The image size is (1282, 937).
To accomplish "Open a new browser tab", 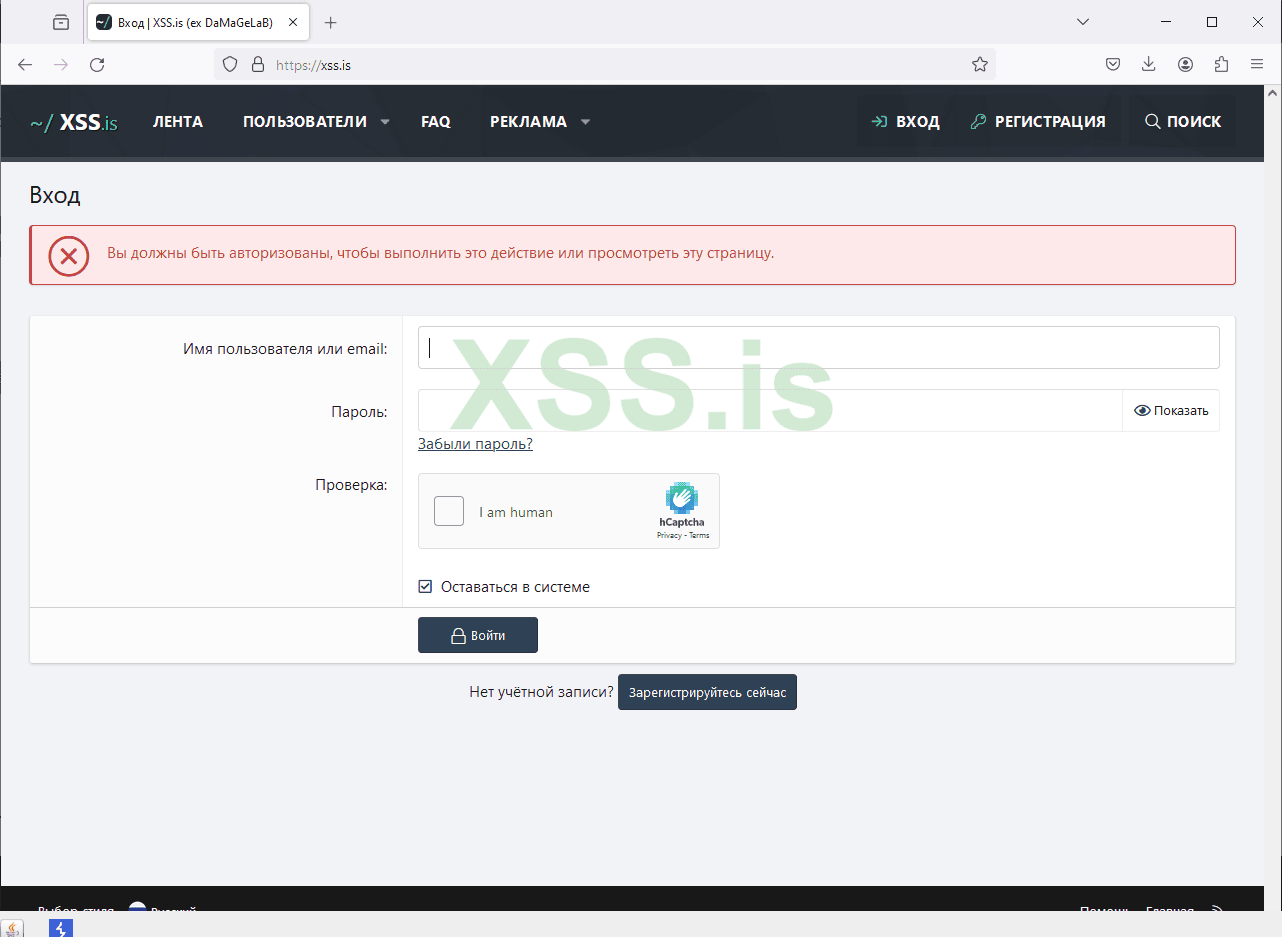I will (x=331, y=22).
